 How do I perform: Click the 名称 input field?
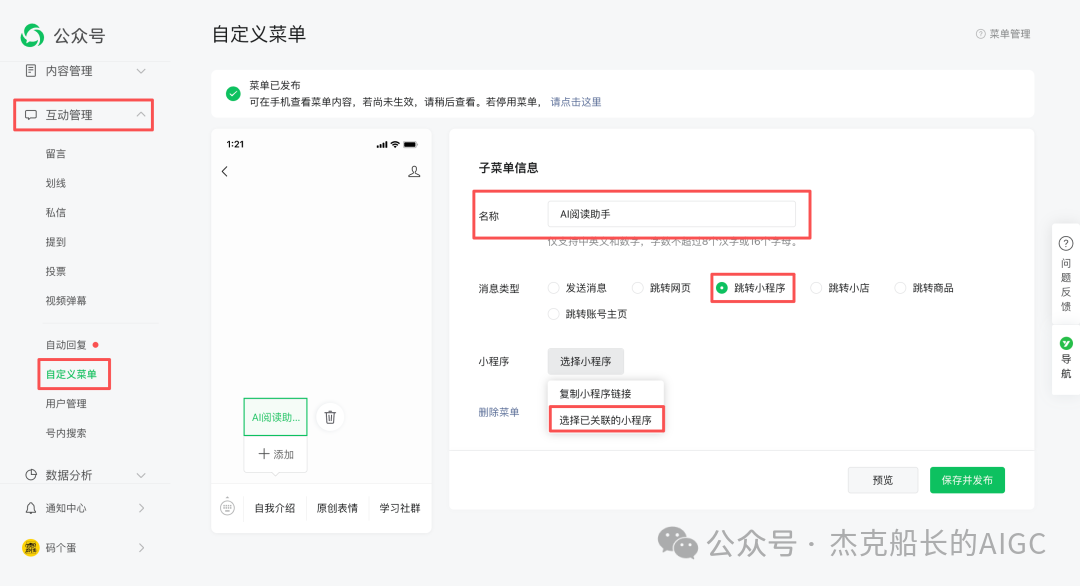(x=672, y=214)
